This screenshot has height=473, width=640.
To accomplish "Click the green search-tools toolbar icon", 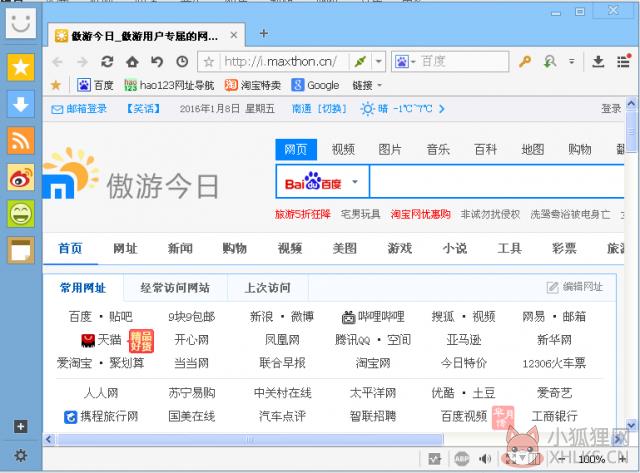I will tap(550, 62).
